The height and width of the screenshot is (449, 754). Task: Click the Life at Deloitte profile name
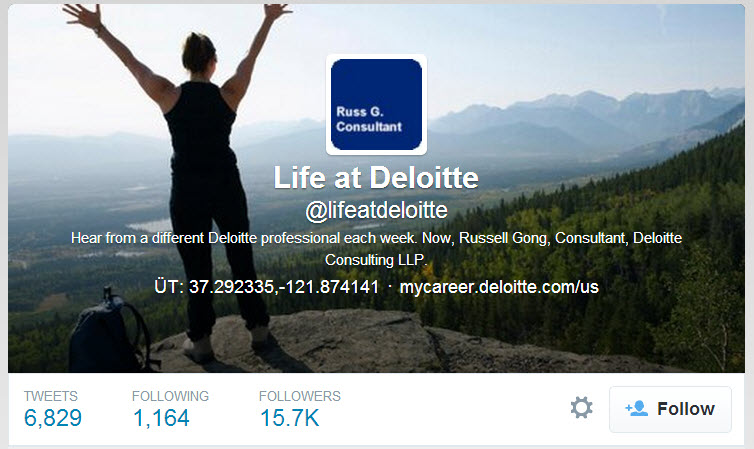pyautogui.click(x=376, y=177)
